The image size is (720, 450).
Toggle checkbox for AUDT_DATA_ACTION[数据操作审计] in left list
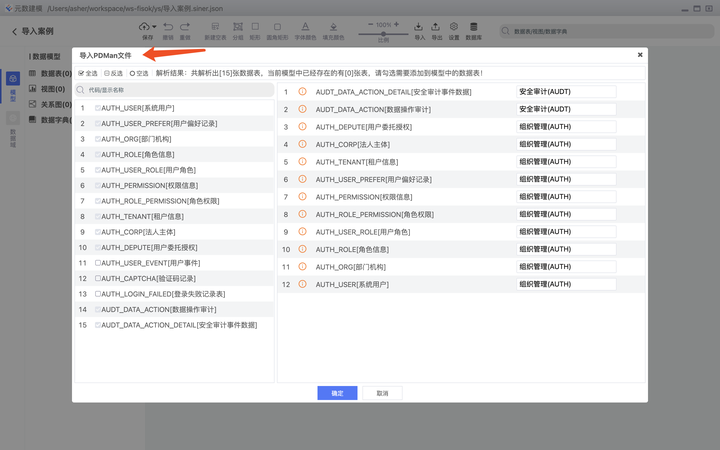pyautogui.click(x=98, y=309)
